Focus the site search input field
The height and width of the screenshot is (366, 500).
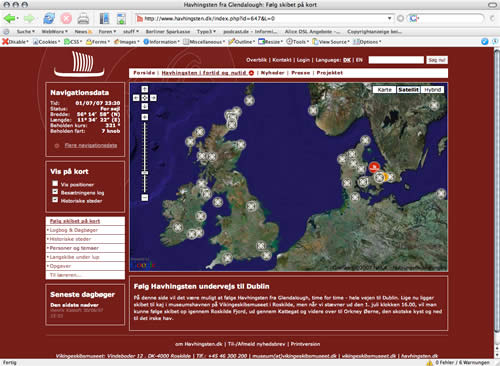point(396,60)
